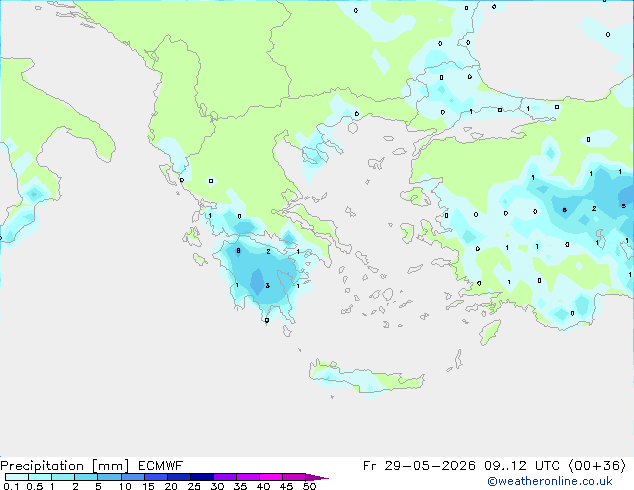Select the legend scale label '30'
This screenshot has height=490, width=634.
coord(217,486)
